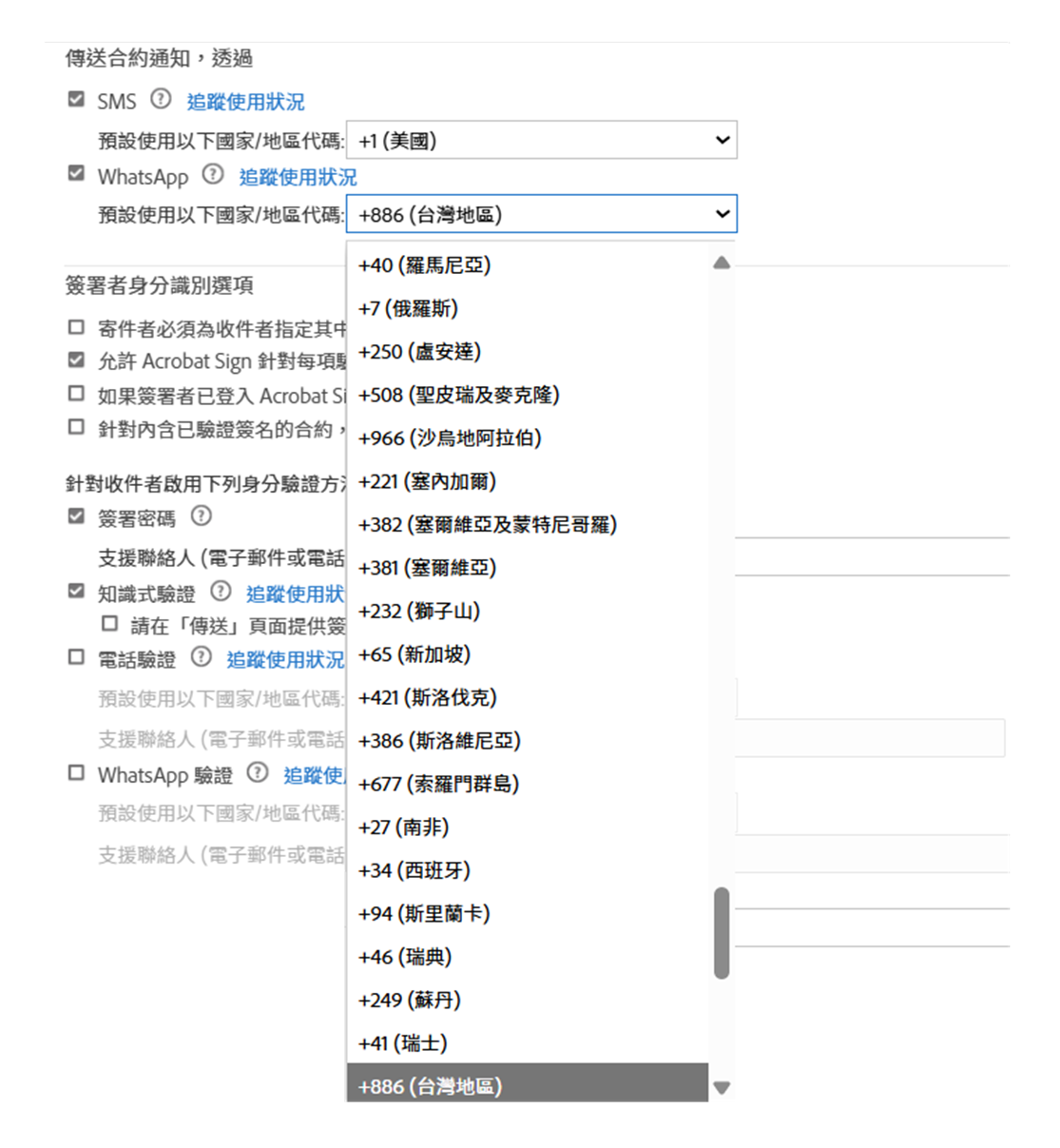Collapse WhatsApp country code dropdown +886
This screenshot has width=1060, height=1148.
pos(541,214)
